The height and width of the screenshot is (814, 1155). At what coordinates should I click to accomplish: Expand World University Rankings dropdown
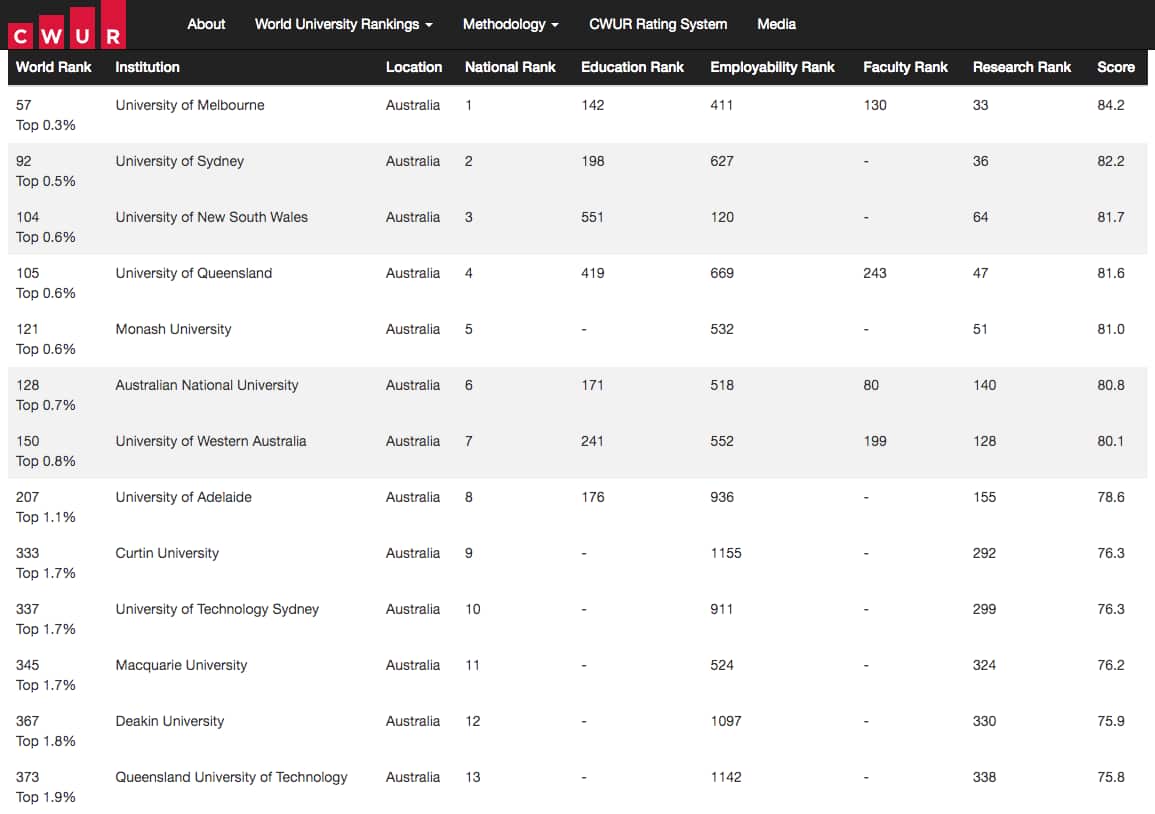[343, 24]
